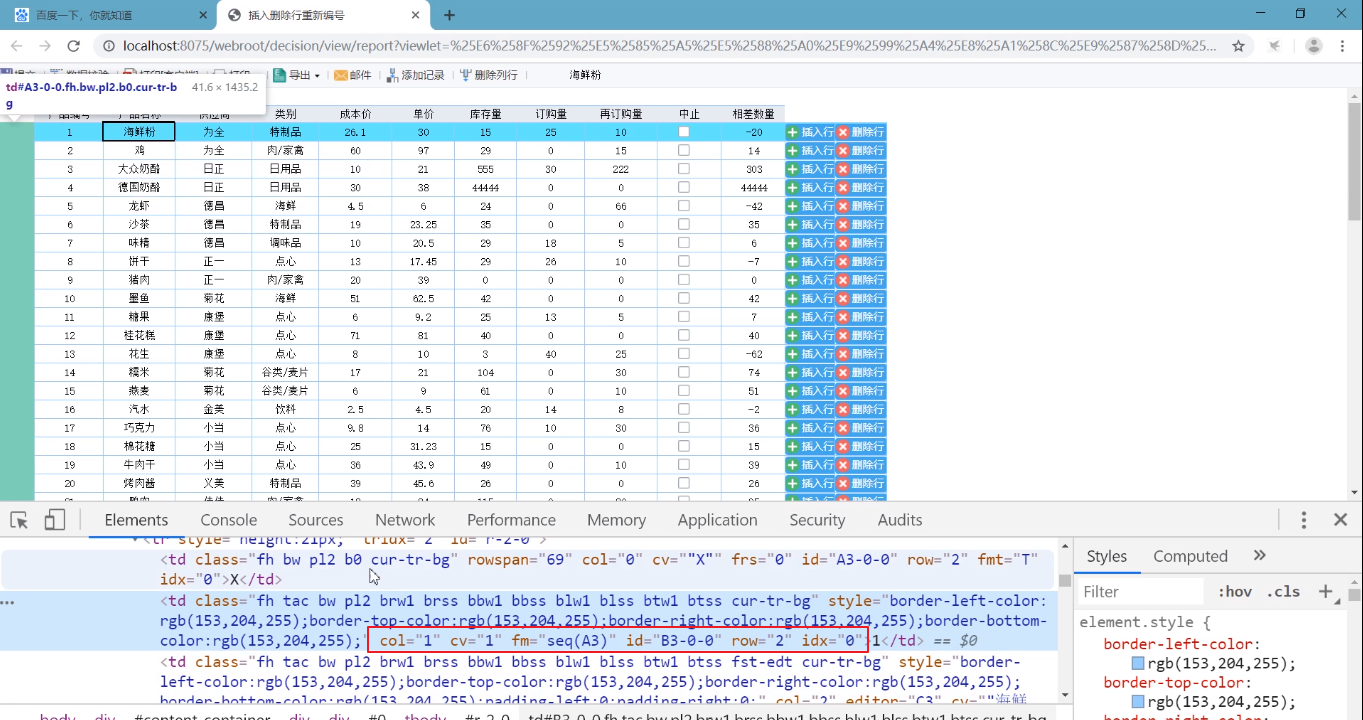
Task: Open the Computed styles tab
Action: pyautogui.click(x=1190, y=556)
